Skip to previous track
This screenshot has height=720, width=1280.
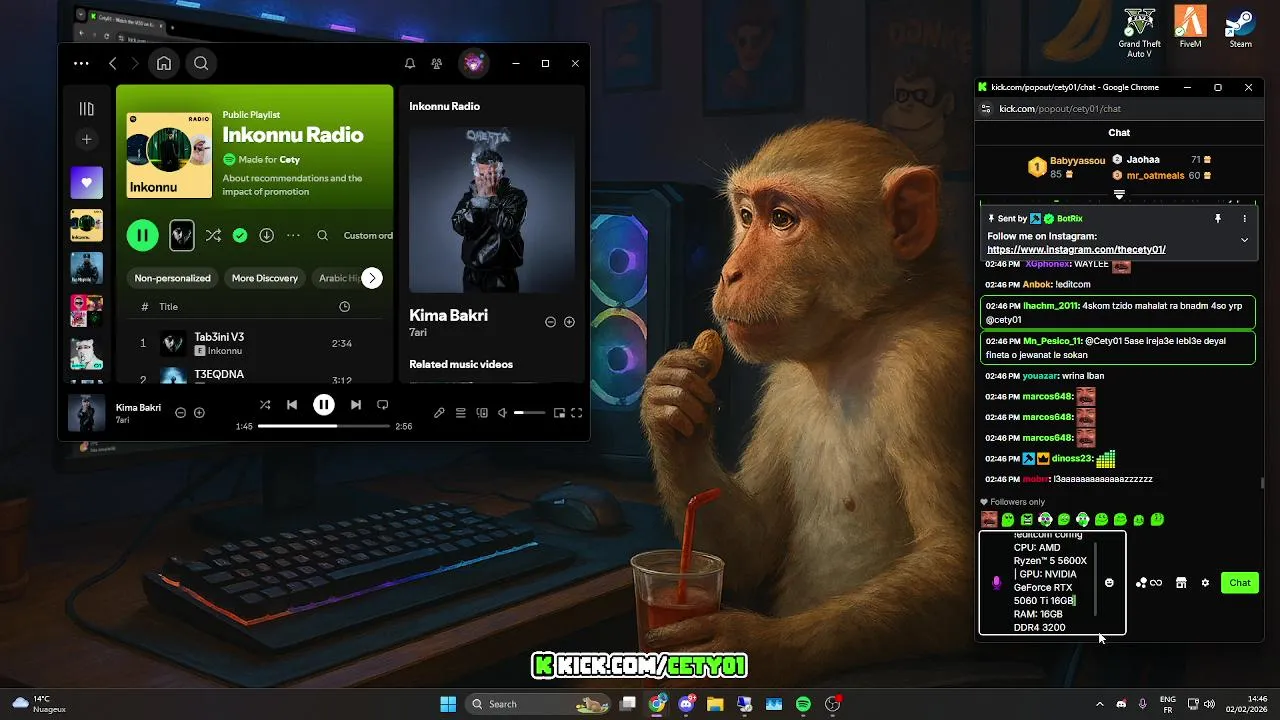[292, 405]
